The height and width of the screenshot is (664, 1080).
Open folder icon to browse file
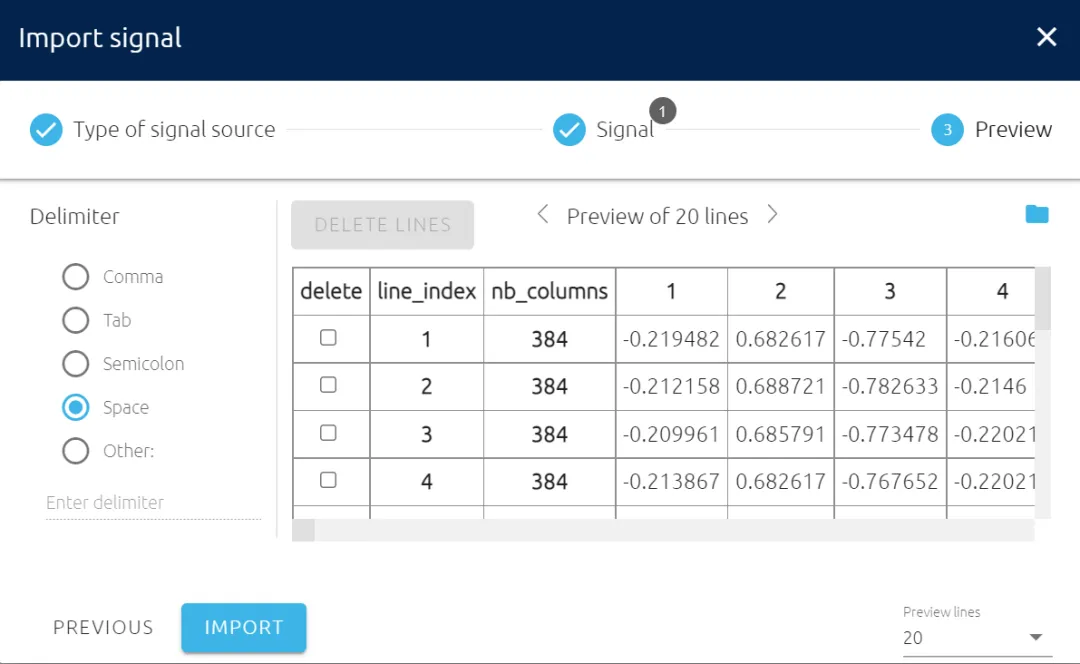1036,214
